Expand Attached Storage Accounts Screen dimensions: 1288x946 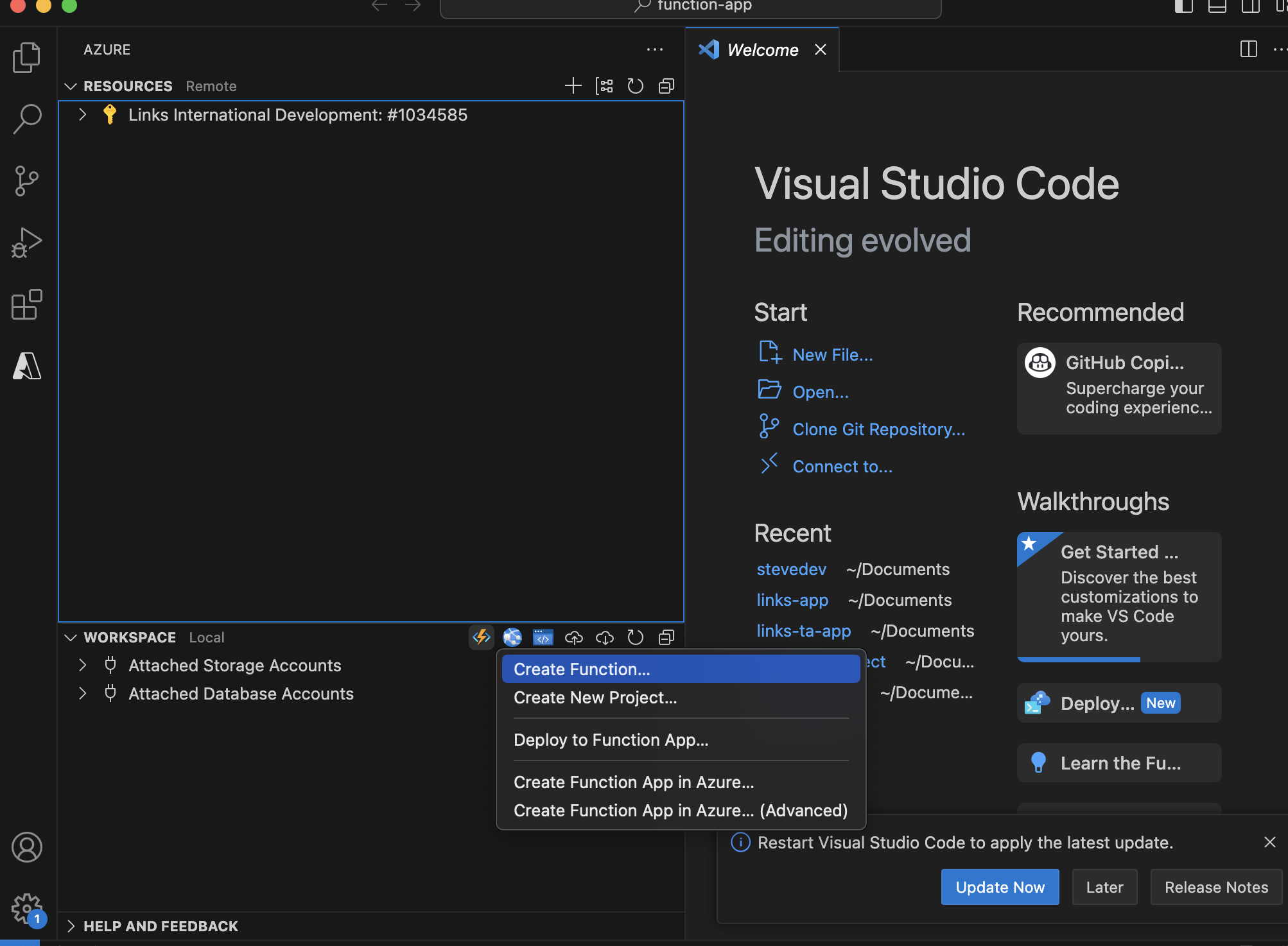coord(82,666)
